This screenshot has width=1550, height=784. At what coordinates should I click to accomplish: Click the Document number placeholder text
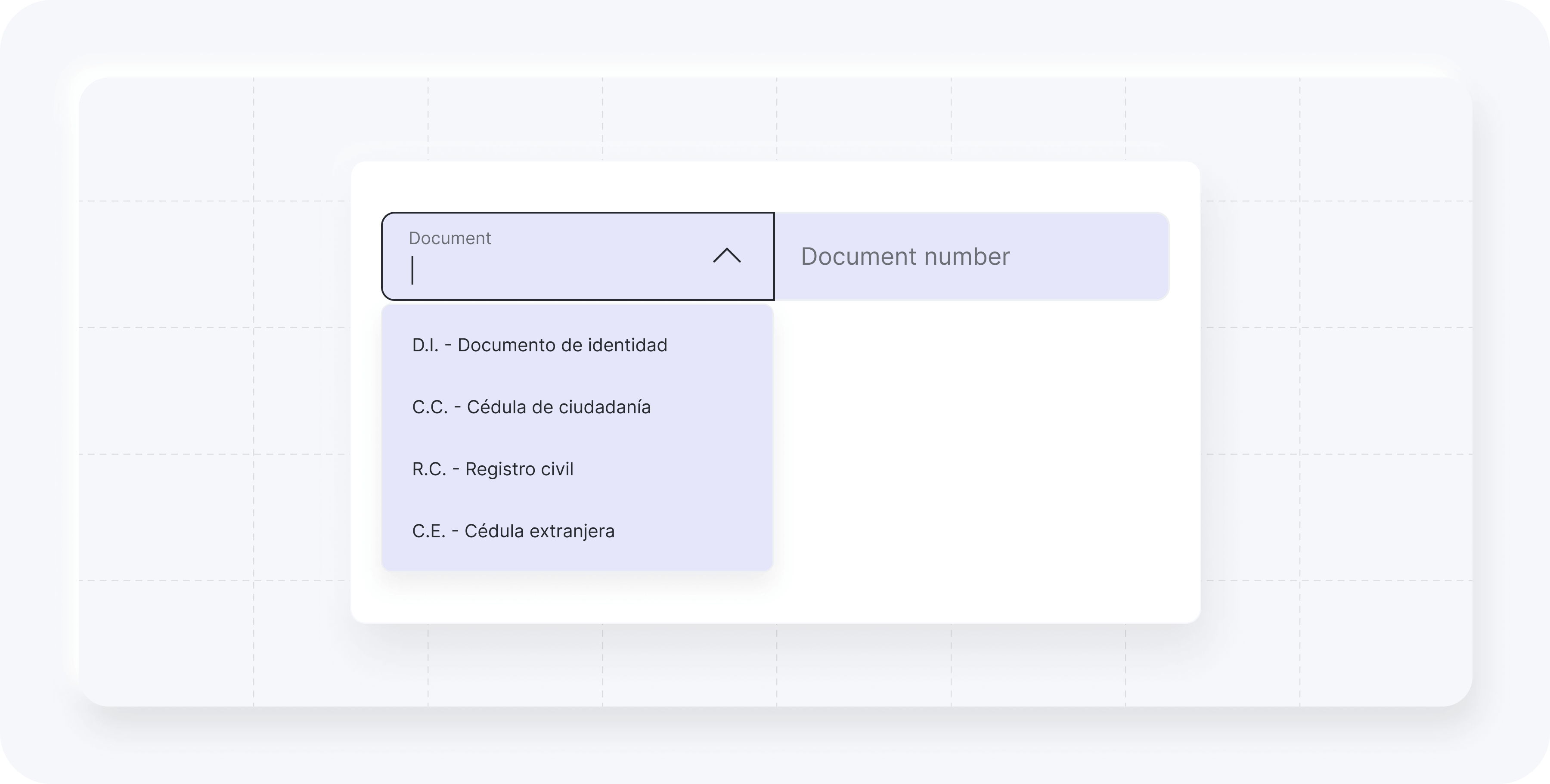[x=904, y=257]
